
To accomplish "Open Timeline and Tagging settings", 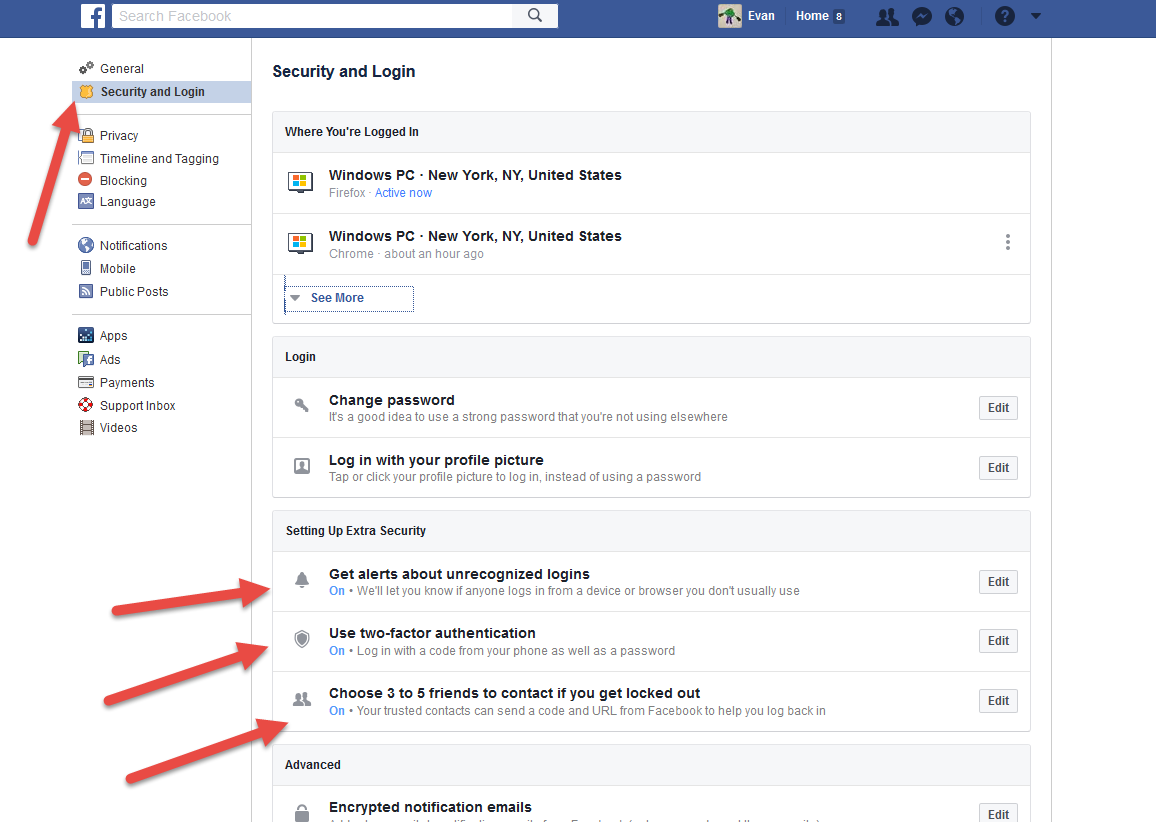I will point(159,159).
